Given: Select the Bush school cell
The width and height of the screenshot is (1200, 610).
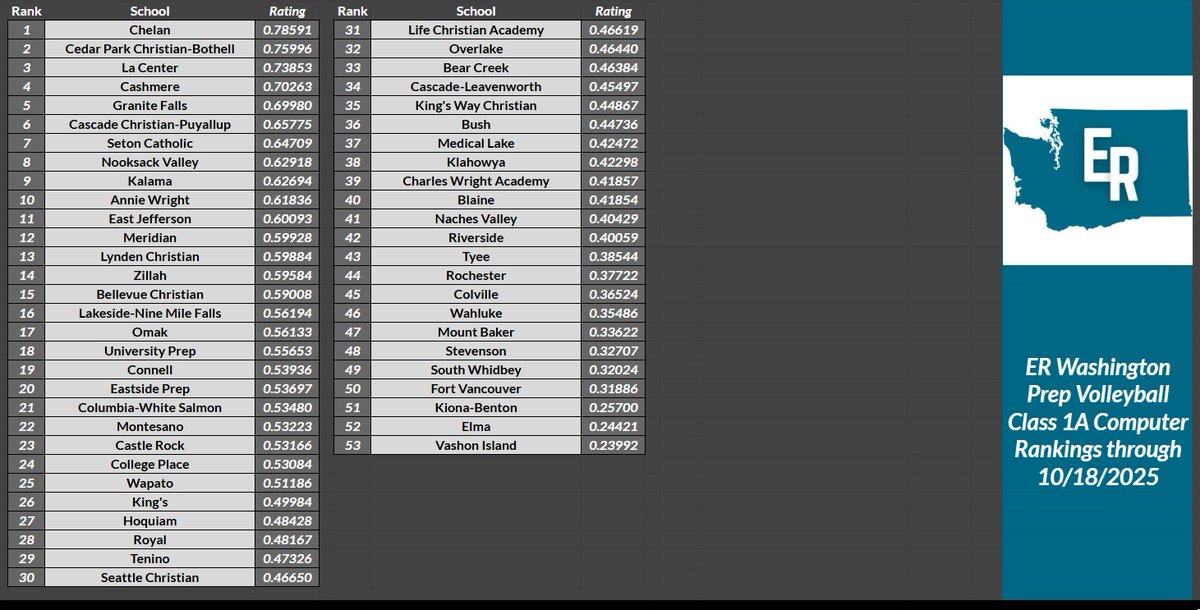Looking at the screenshot, I should click(476, 125).
